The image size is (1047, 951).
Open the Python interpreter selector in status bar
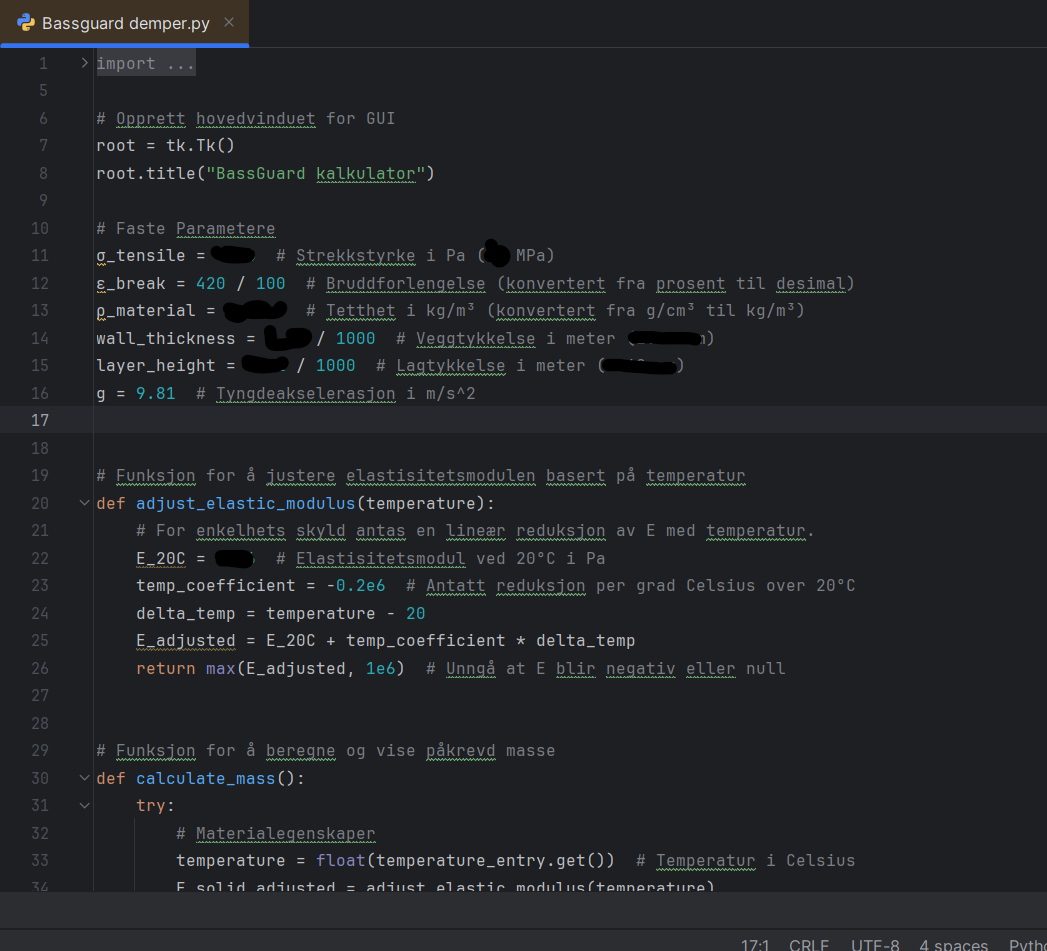(1027, 945)
